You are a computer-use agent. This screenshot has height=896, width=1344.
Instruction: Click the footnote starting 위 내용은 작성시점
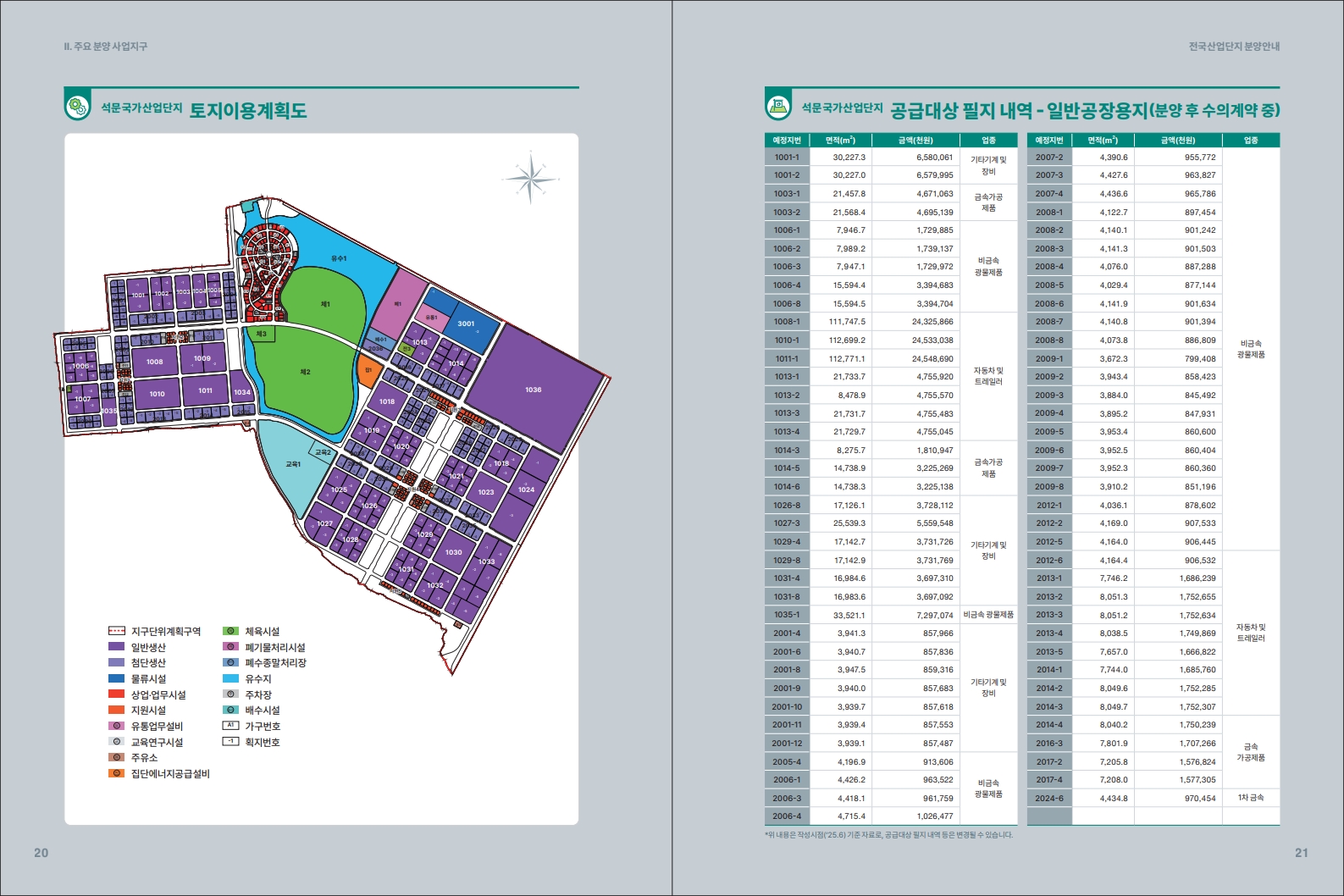point(888,835)
